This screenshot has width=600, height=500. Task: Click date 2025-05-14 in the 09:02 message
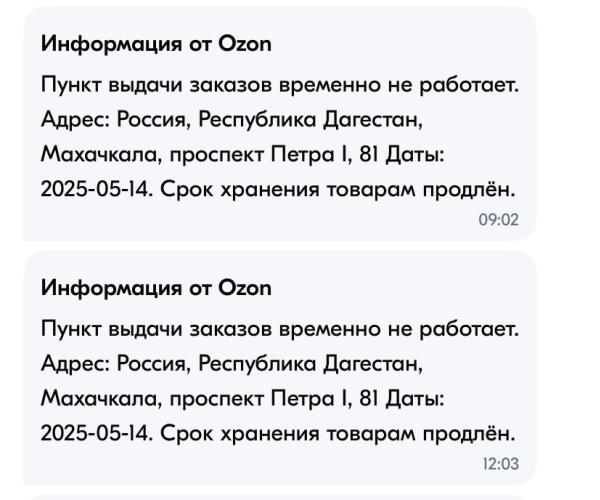[x=96, y=189]
